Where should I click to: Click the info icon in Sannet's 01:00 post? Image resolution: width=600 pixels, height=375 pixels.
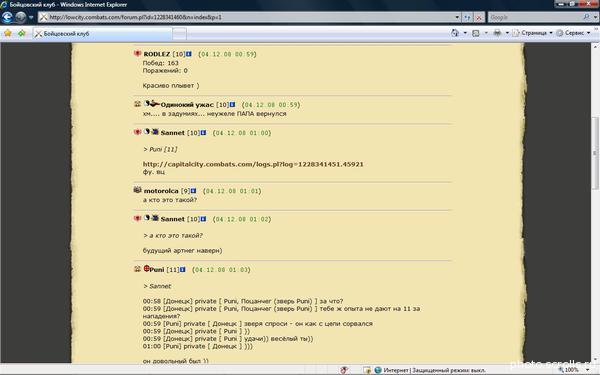click(x=203, y=133)
